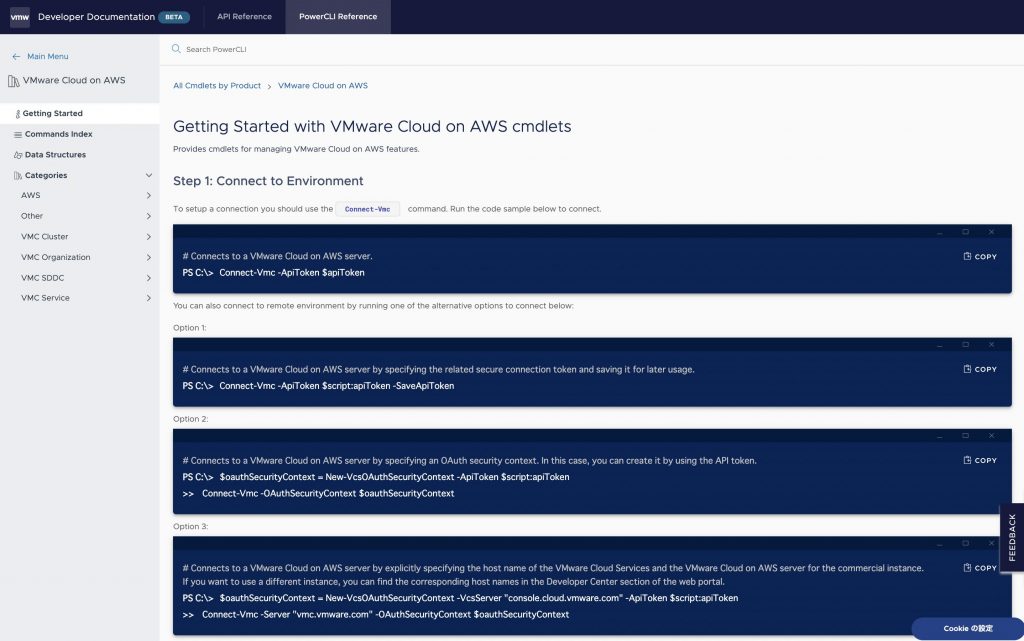Click the breadcrumb separator chevron

tap(269, 86)
